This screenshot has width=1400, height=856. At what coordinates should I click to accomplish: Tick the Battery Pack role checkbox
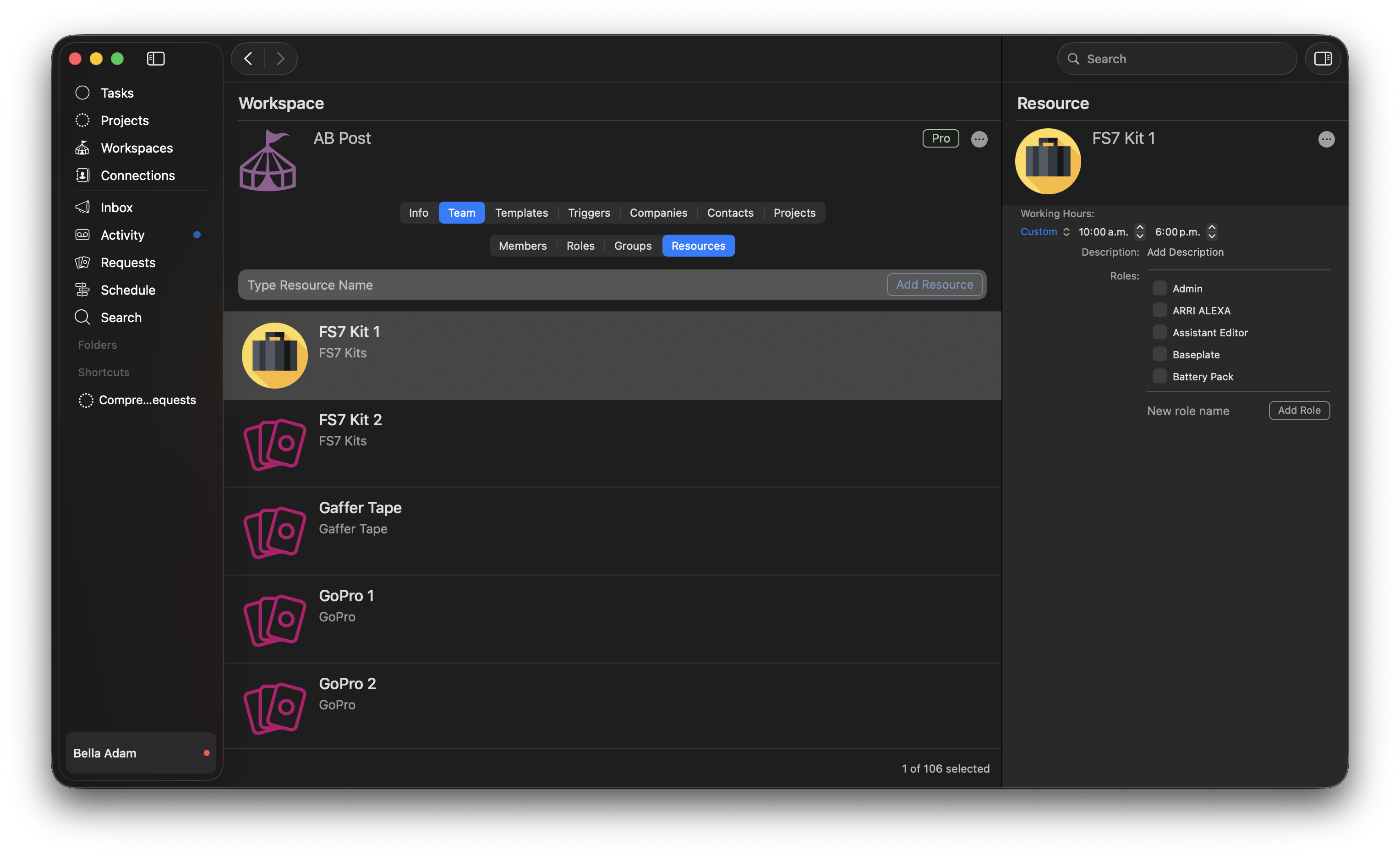1159,376
